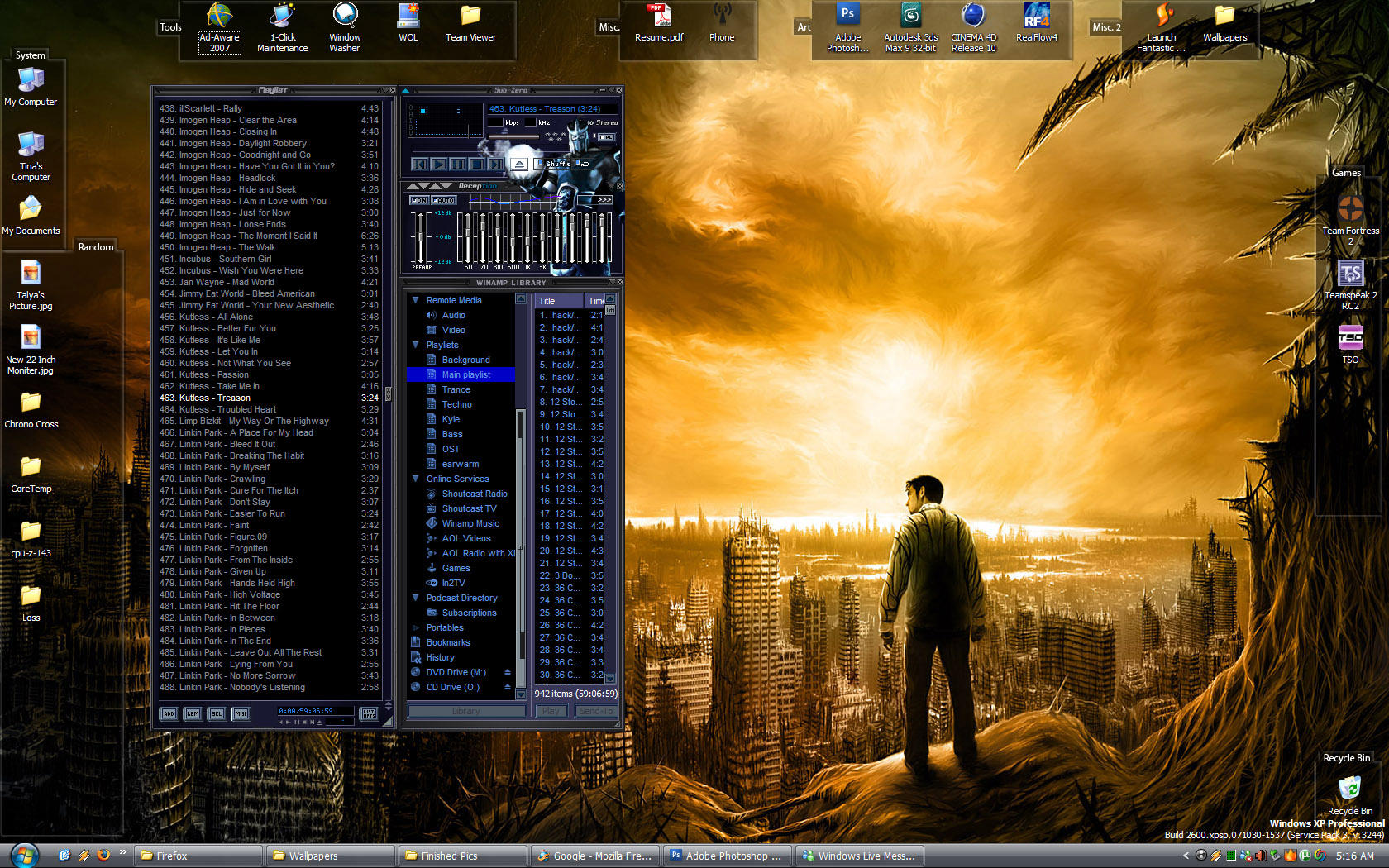The image size is (1389, 868).
Task: Click the Eject/open file button in Winamp
Action: [x=519, y=164]
